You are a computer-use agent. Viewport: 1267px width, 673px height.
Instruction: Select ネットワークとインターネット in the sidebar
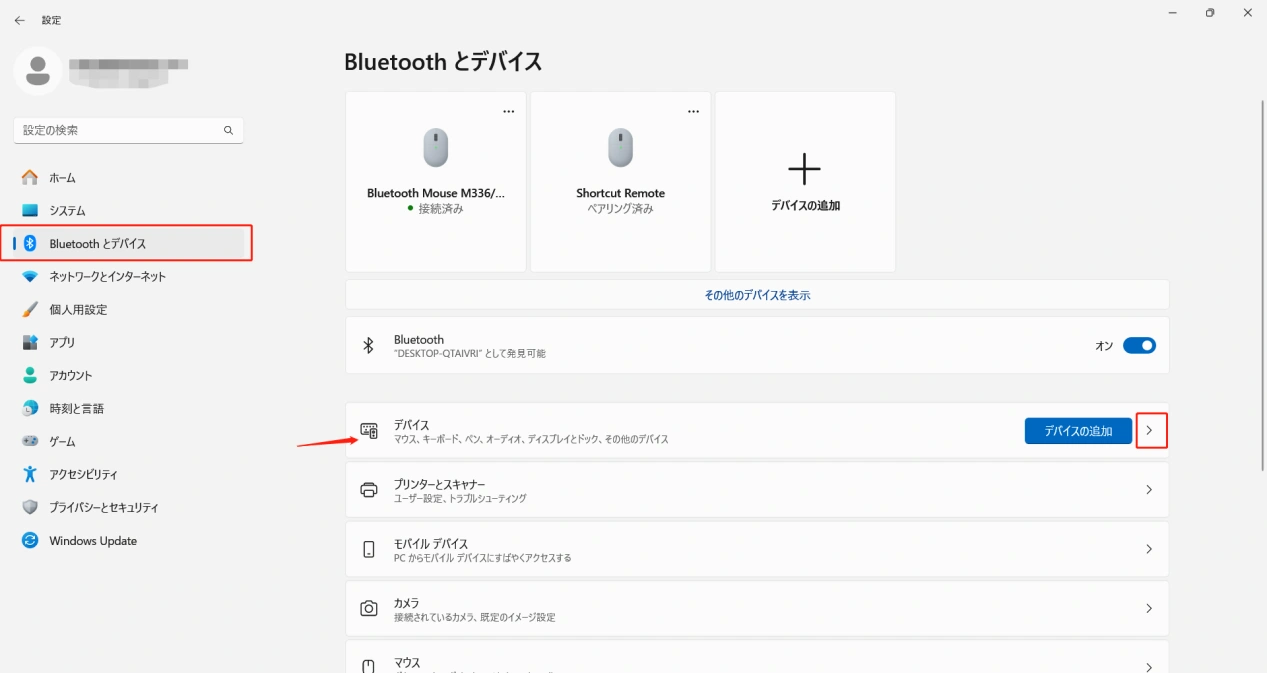click(x=107, y=277)
